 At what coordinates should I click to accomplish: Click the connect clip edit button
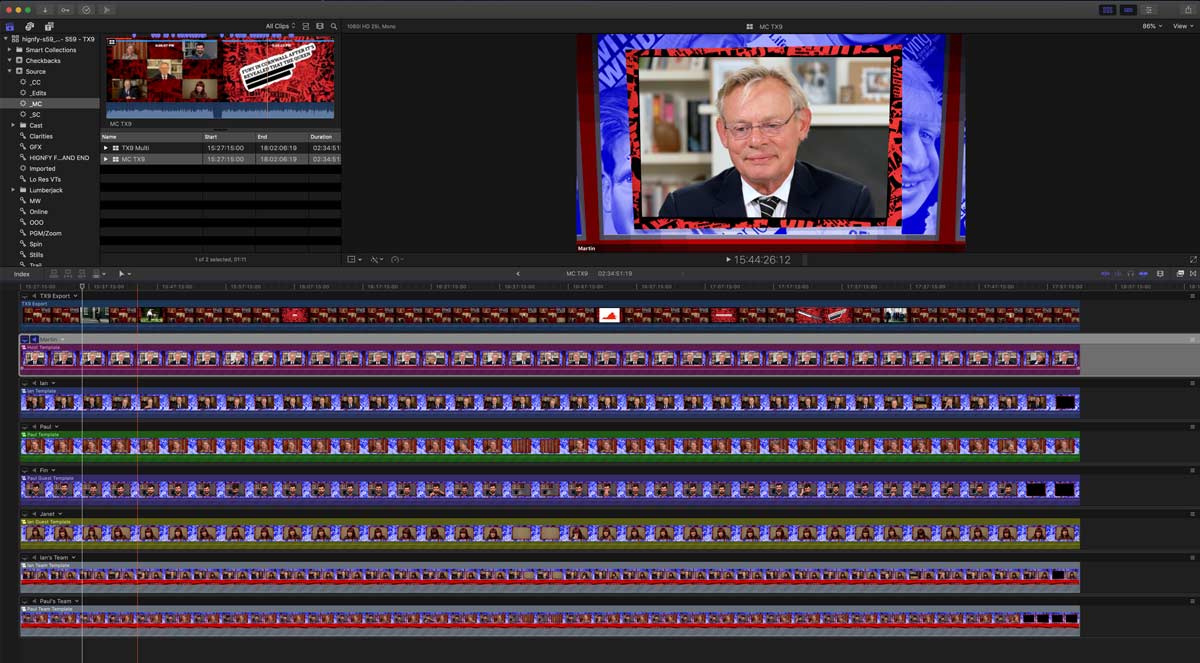[x=55, y=273]
